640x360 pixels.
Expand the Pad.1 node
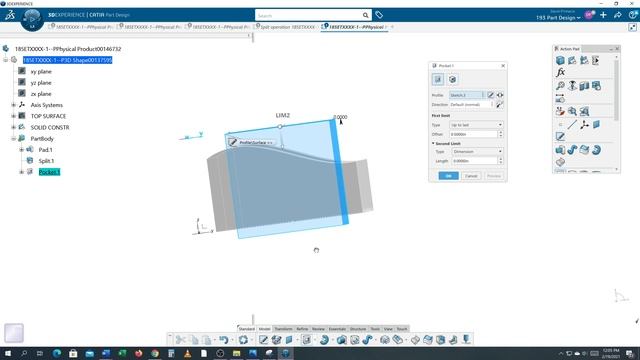click(x=22, y=150)
